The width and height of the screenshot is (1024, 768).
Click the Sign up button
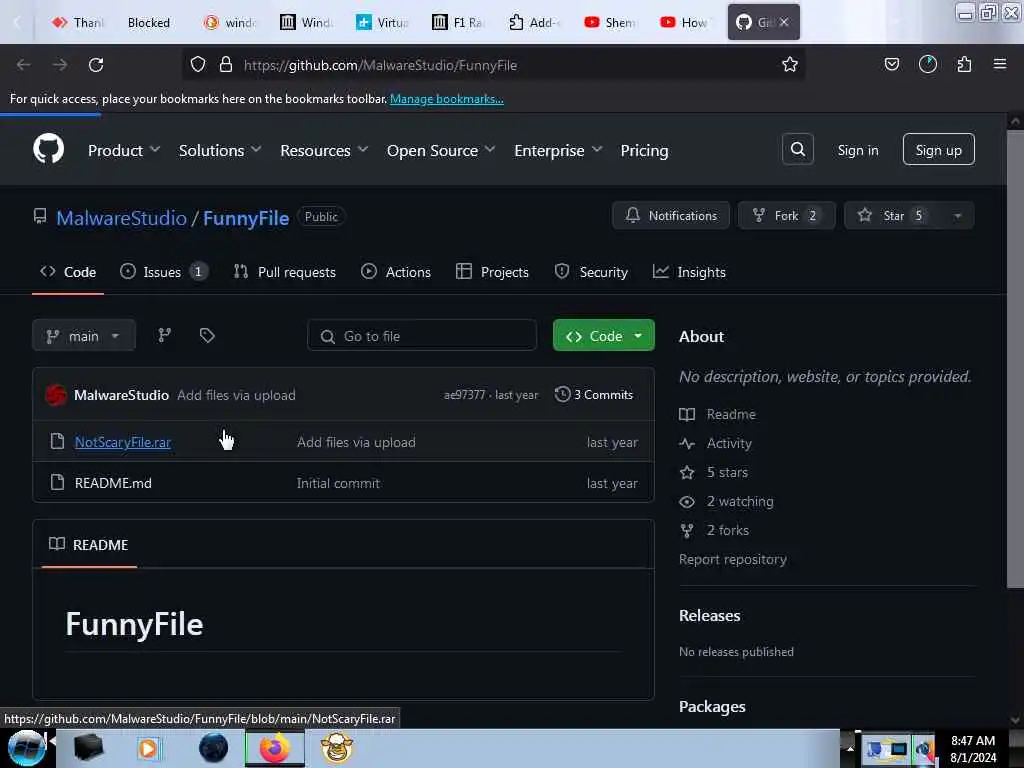tap(938, 150)
